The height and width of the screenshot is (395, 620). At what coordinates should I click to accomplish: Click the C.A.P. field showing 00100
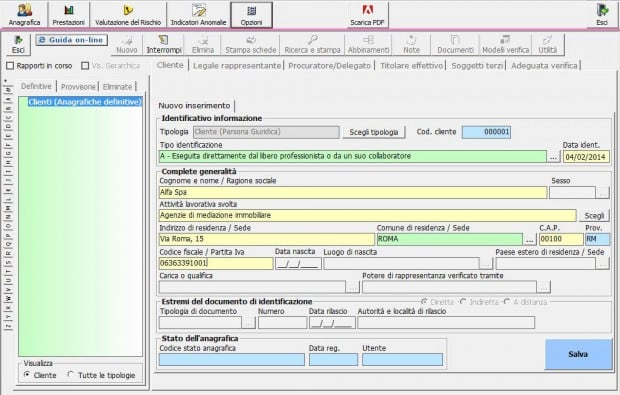tap(561, 239)
